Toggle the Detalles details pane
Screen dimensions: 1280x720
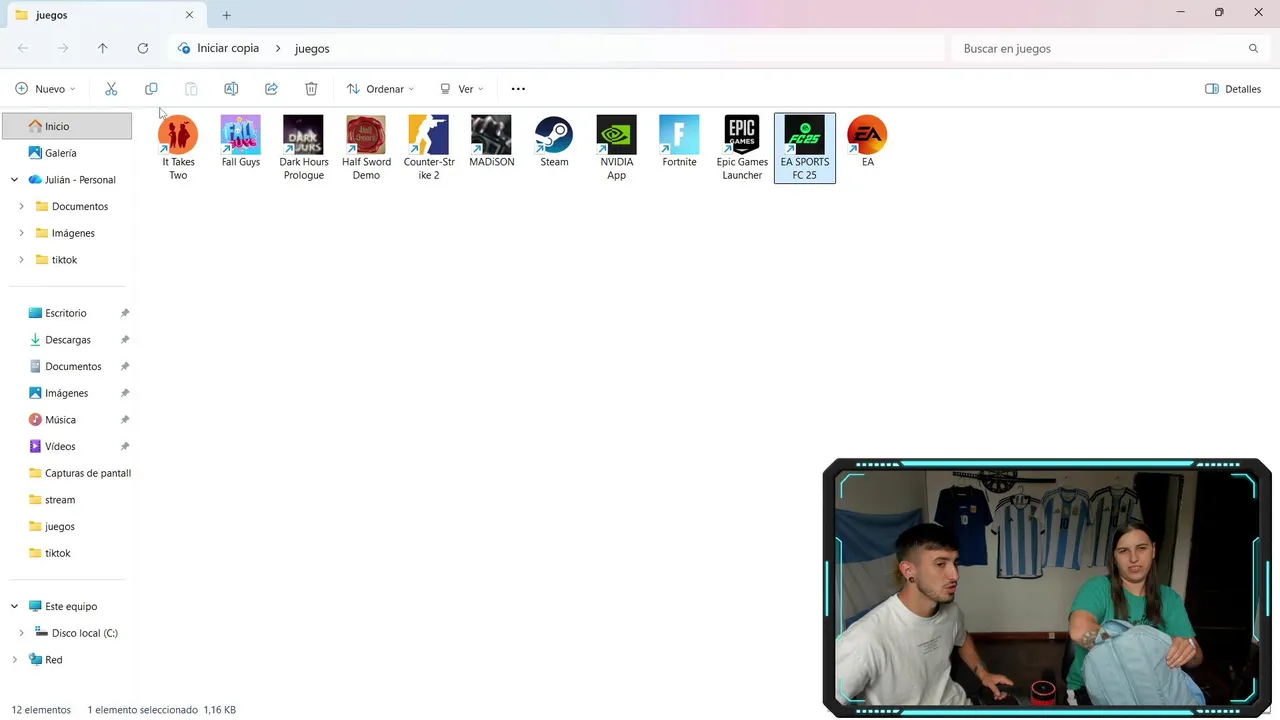(1233, 89)
